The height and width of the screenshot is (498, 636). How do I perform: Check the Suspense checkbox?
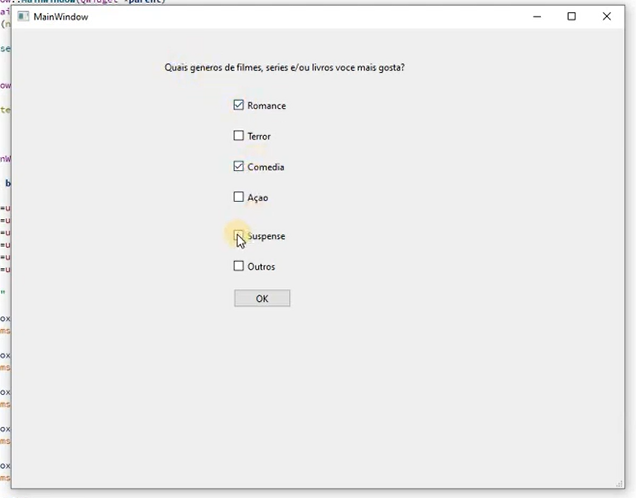coord(239,236)
